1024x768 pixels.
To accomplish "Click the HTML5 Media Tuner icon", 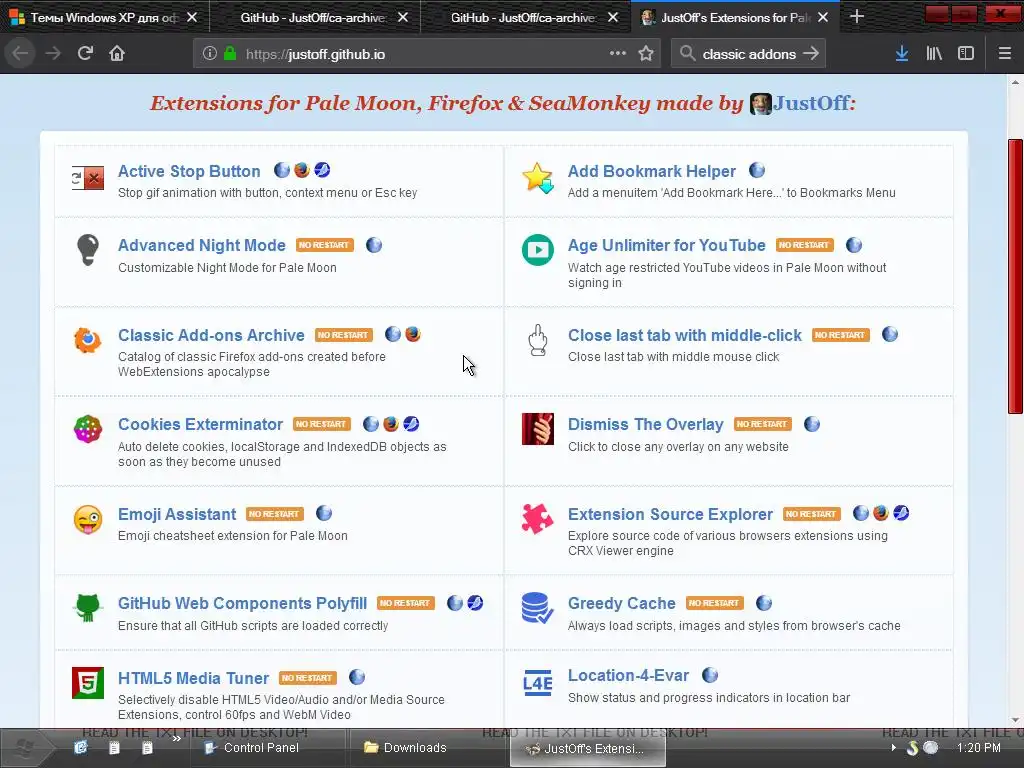I will point(88,682).
